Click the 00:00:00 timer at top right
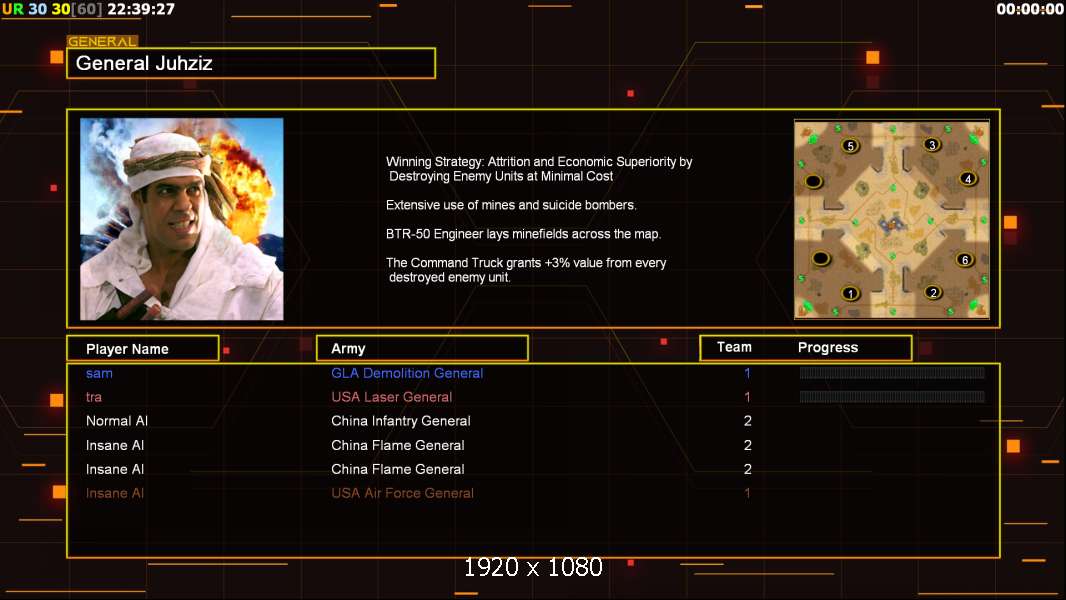1066x600 pixels. pos(1029,9)
